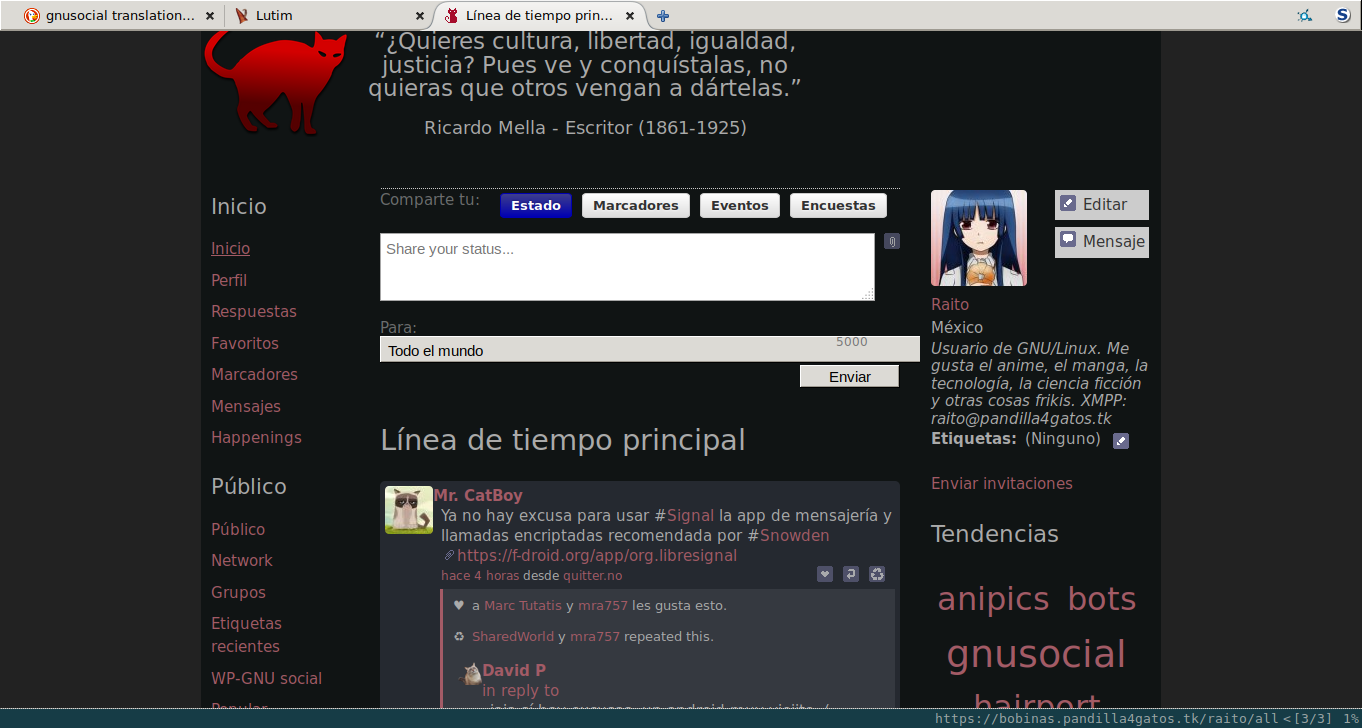
Task: Close the Línea de tiempo principal tab
Action: click(632, 16)
